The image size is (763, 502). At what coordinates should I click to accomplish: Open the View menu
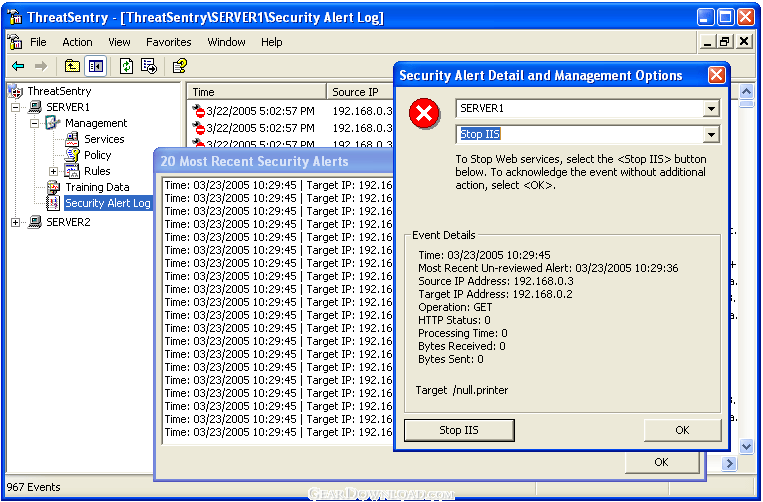119,42
